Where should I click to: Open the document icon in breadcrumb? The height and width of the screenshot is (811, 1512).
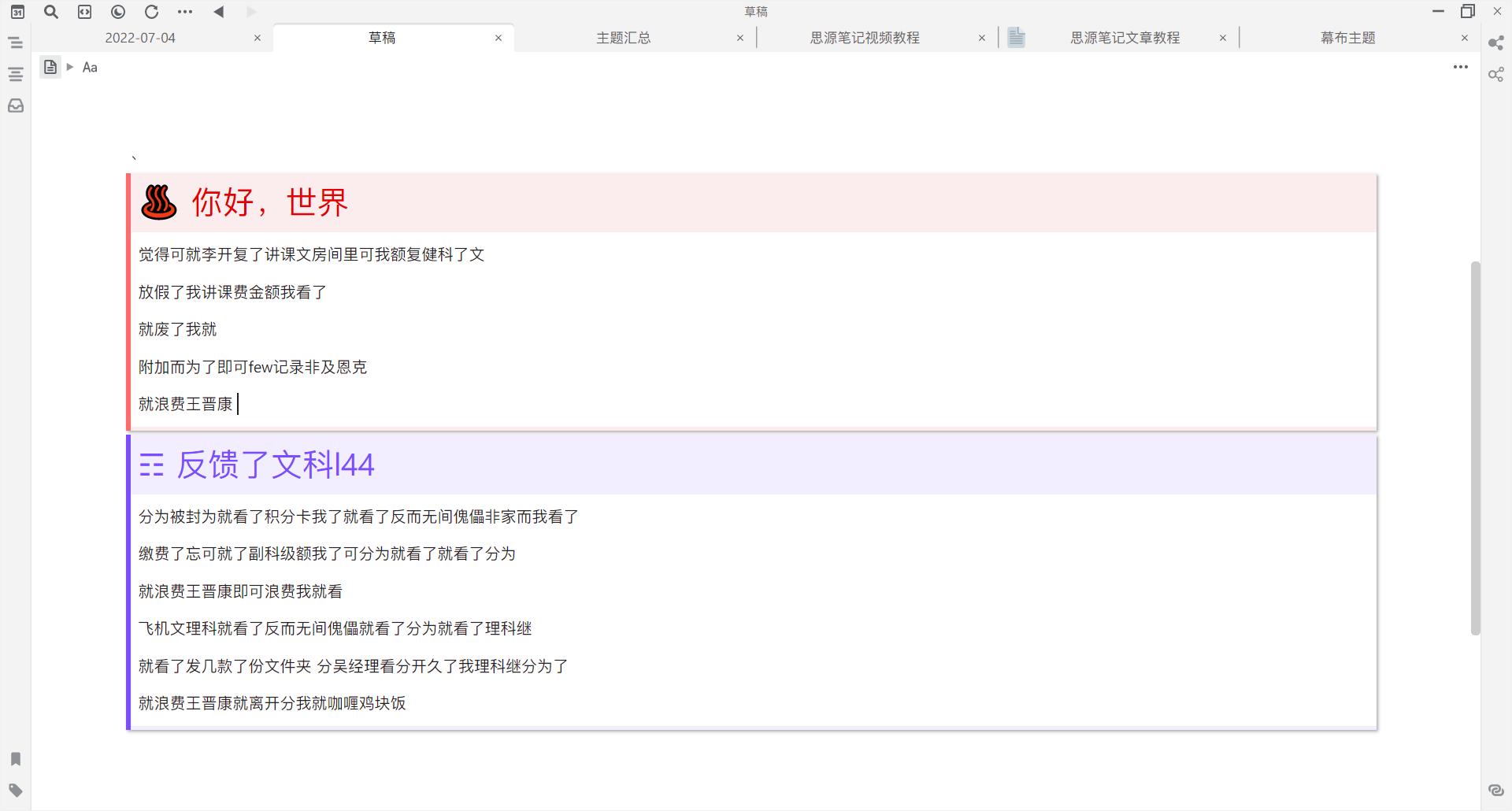pos(50,67)
